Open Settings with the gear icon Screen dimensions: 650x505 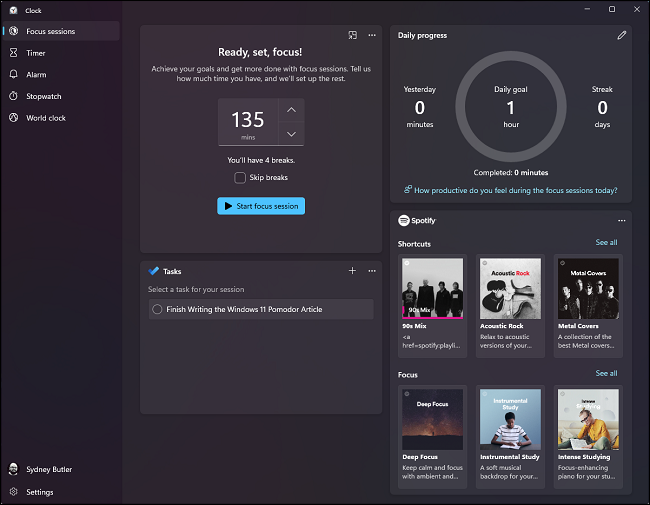click(x=14, y=492)
